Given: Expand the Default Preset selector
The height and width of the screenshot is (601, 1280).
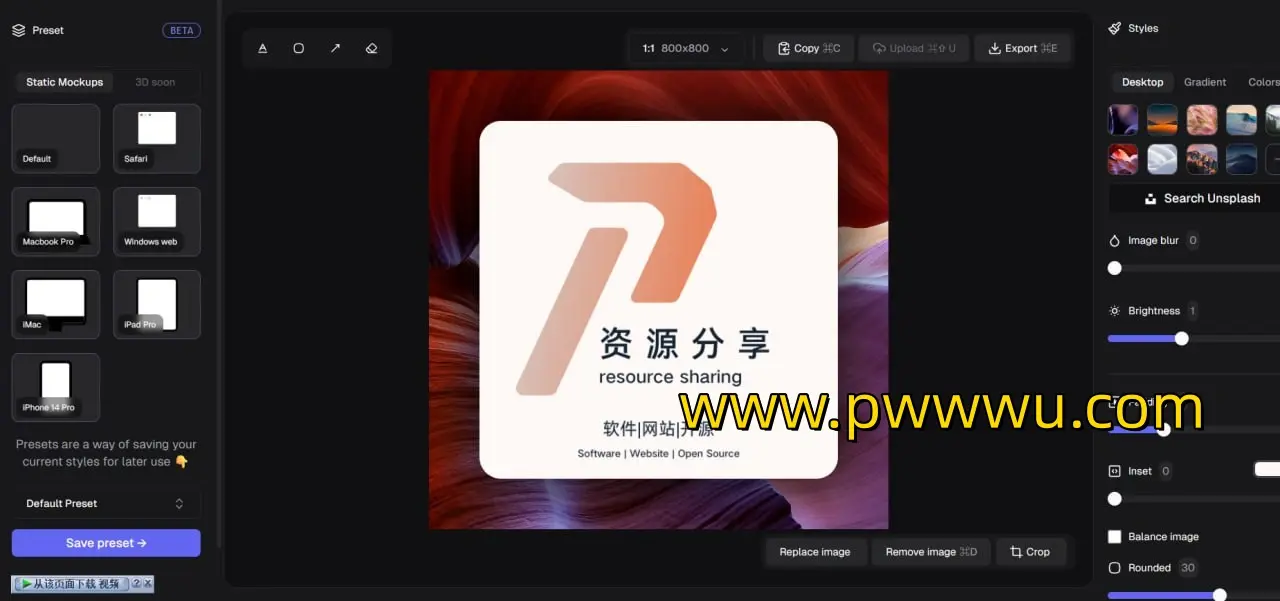Looking at the screenshot, I should tap(106, 504).
